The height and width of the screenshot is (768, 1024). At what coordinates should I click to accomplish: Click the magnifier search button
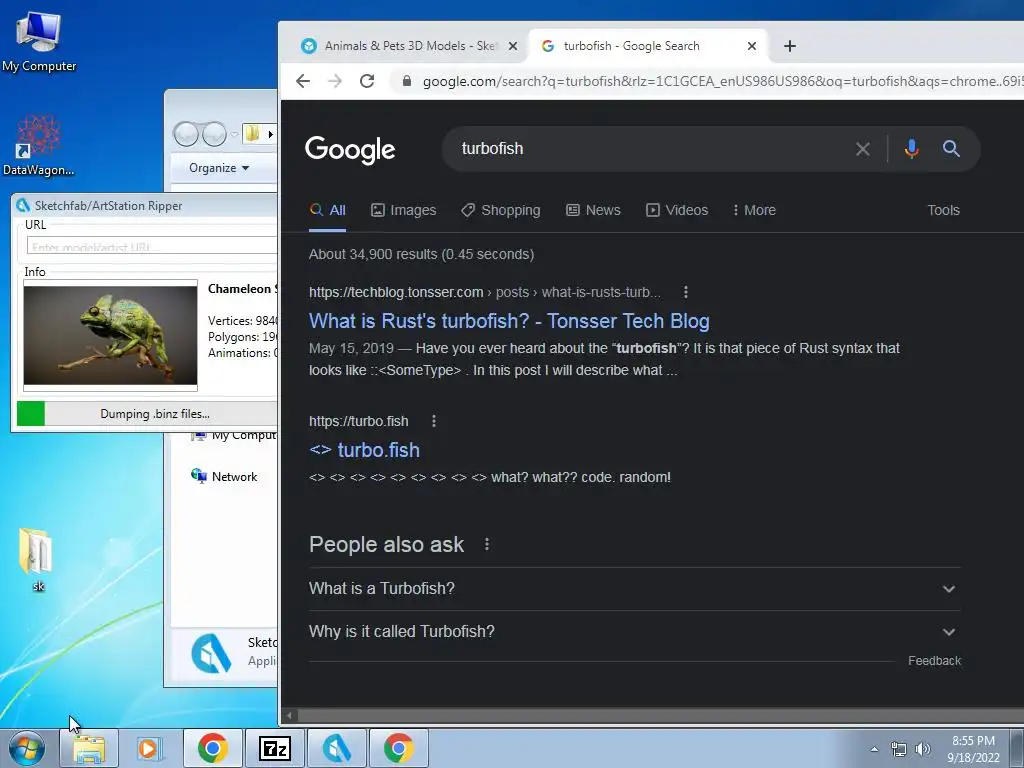(x=952, y=149)
